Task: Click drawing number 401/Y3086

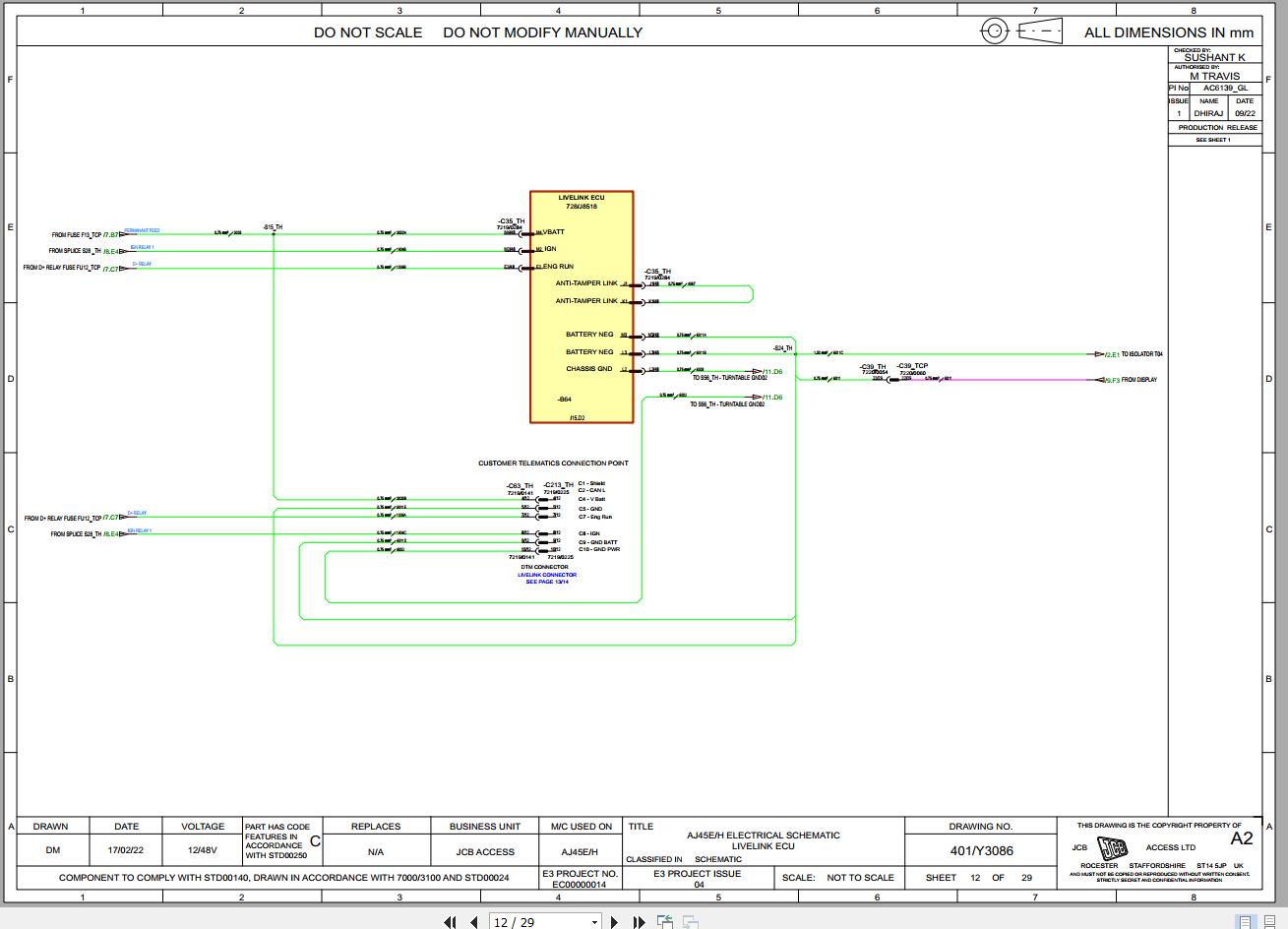Action: (981, 850)
